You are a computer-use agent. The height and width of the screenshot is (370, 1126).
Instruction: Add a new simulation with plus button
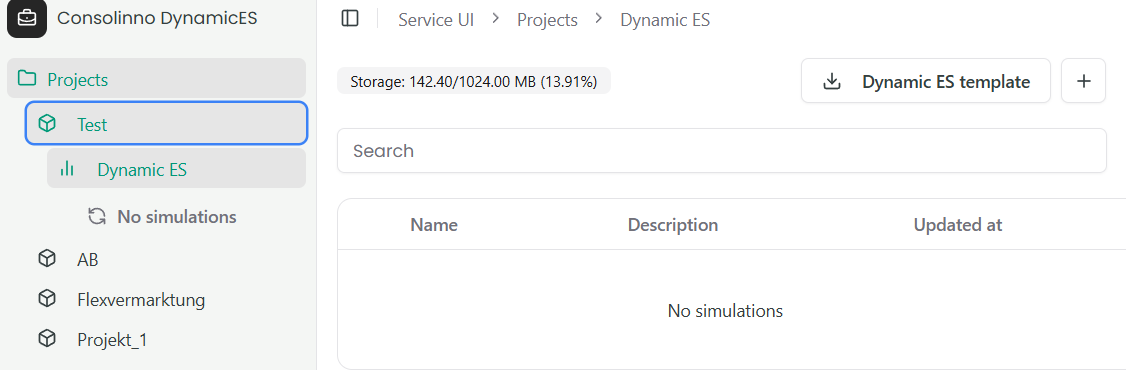1084,80
